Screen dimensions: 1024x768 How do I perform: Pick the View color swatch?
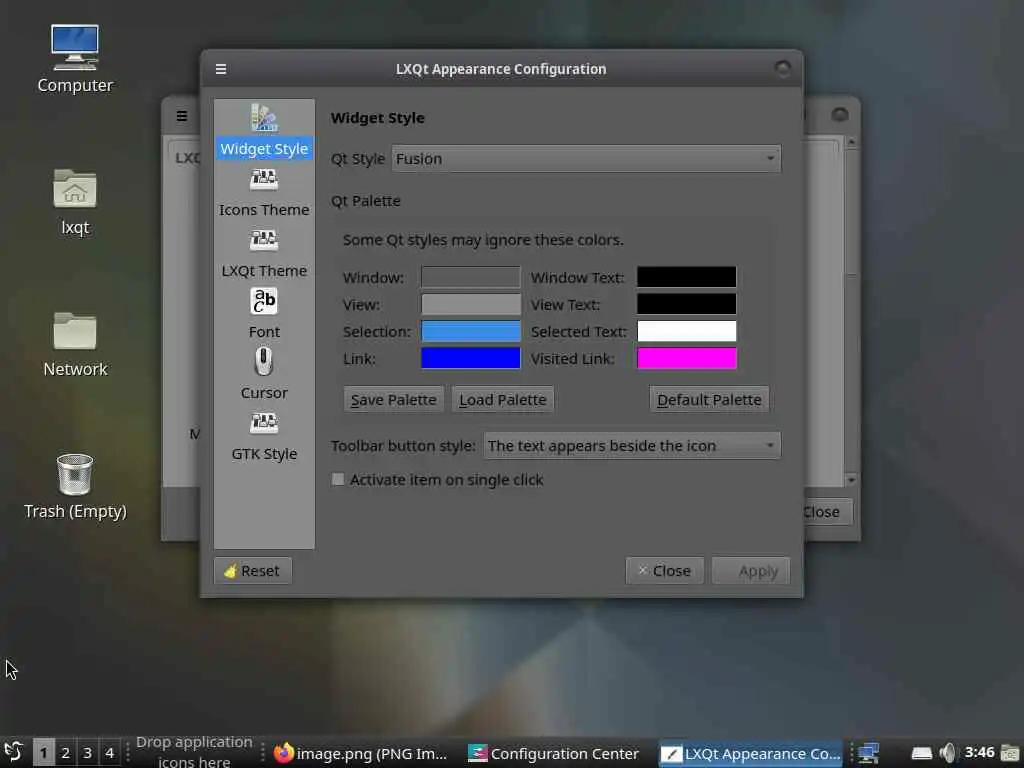tap(470, 304)
